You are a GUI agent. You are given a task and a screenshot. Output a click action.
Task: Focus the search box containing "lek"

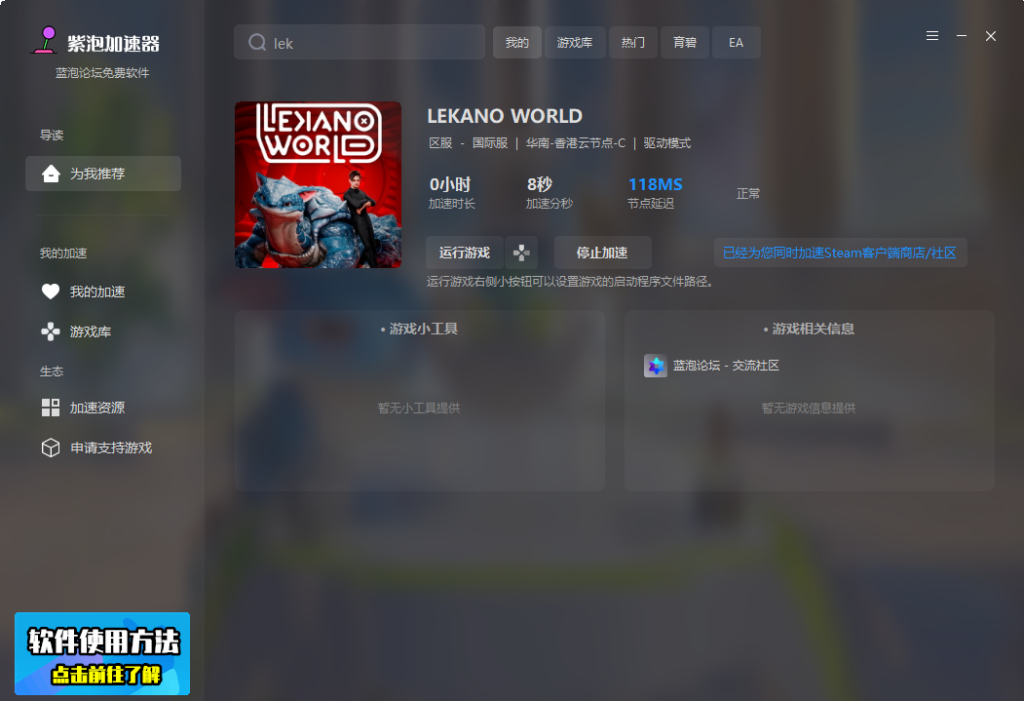(359, 42)
